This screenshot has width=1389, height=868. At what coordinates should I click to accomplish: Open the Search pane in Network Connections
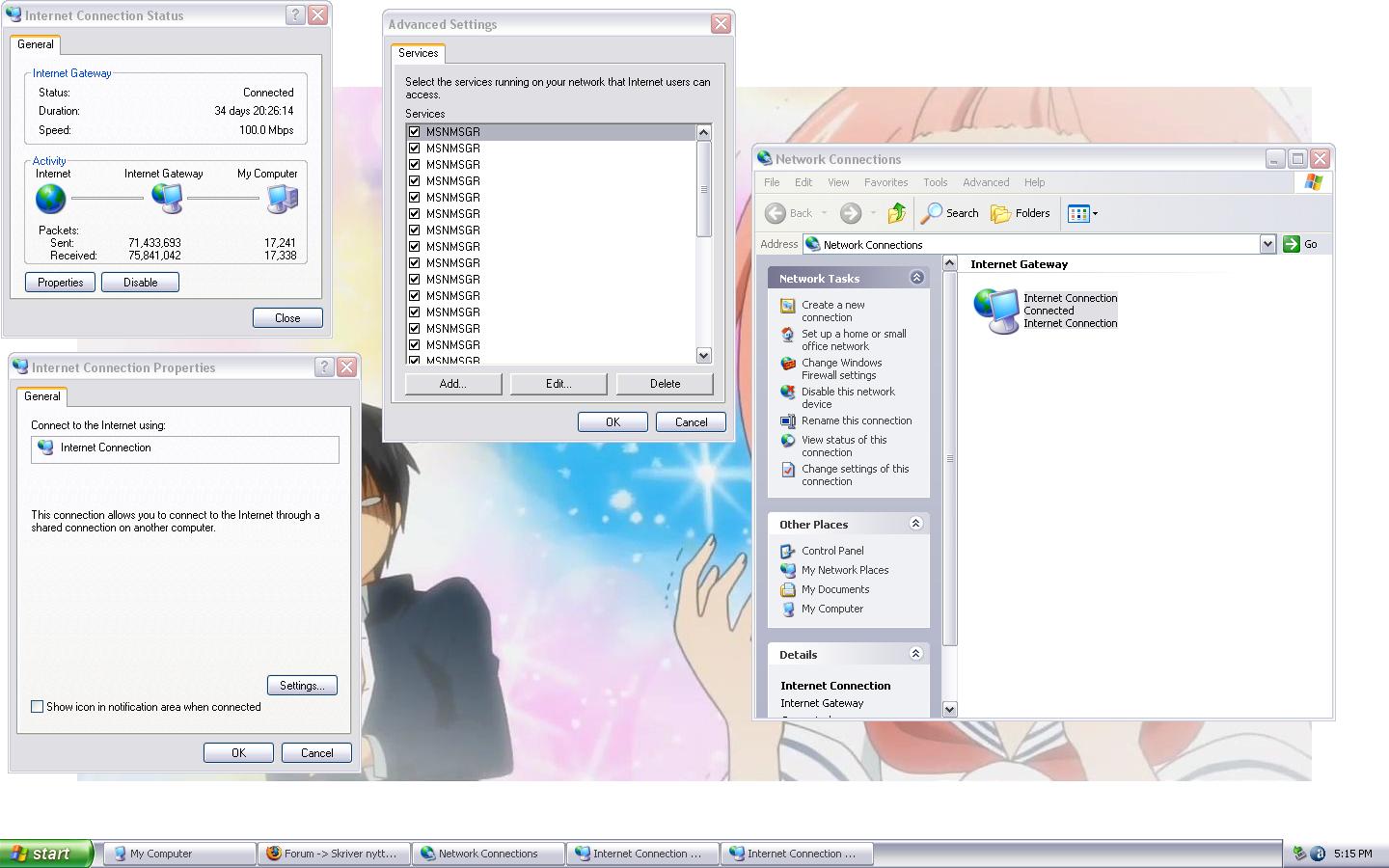click(949, 213)
